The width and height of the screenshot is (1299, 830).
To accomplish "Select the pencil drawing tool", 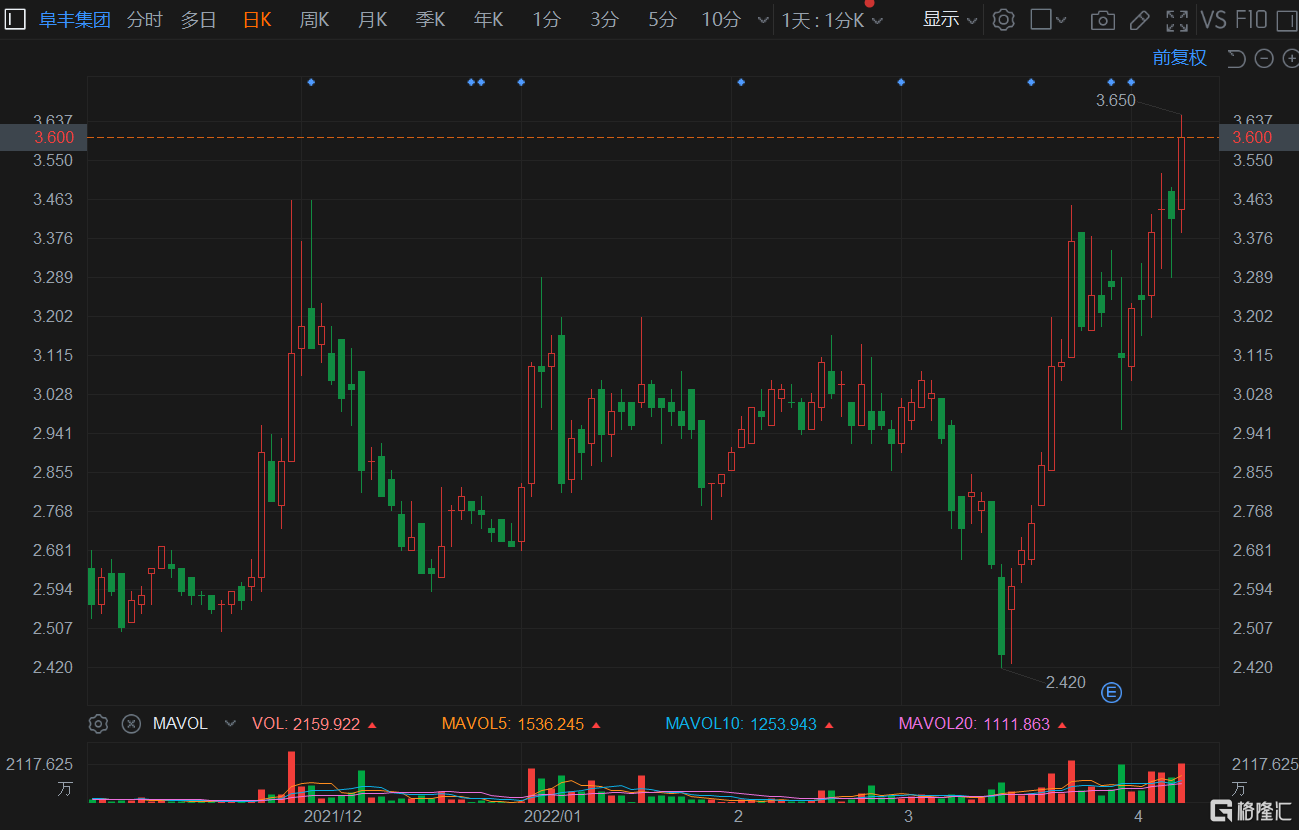I will pos(1139,20).
